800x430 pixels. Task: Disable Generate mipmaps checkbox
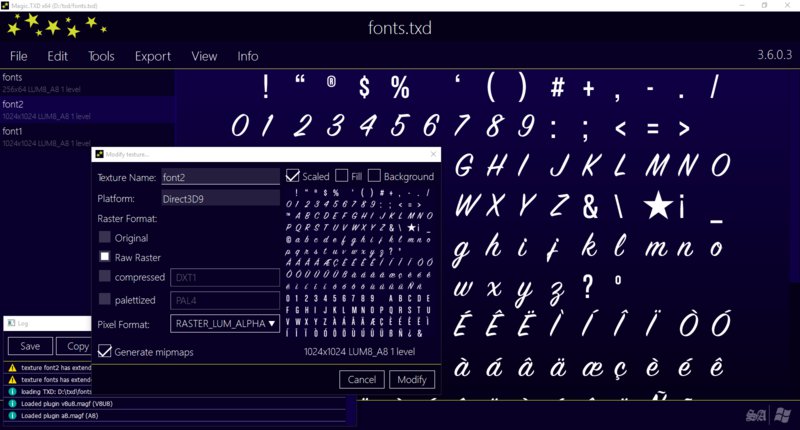[105, 351]
